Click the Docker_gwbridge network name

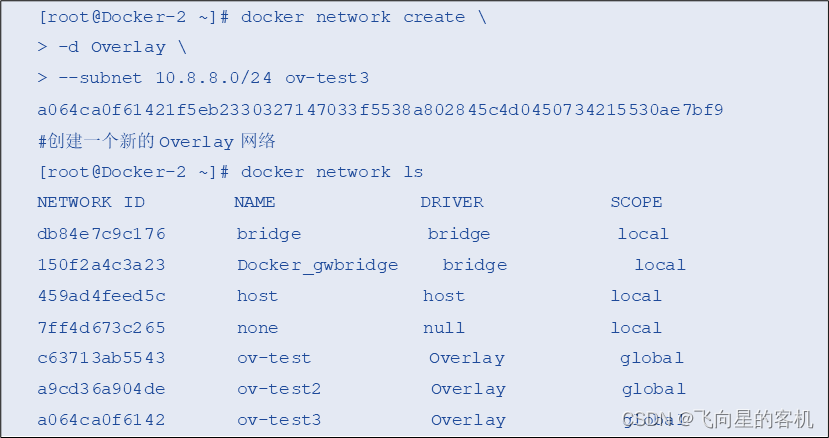(x=318, y=265)
